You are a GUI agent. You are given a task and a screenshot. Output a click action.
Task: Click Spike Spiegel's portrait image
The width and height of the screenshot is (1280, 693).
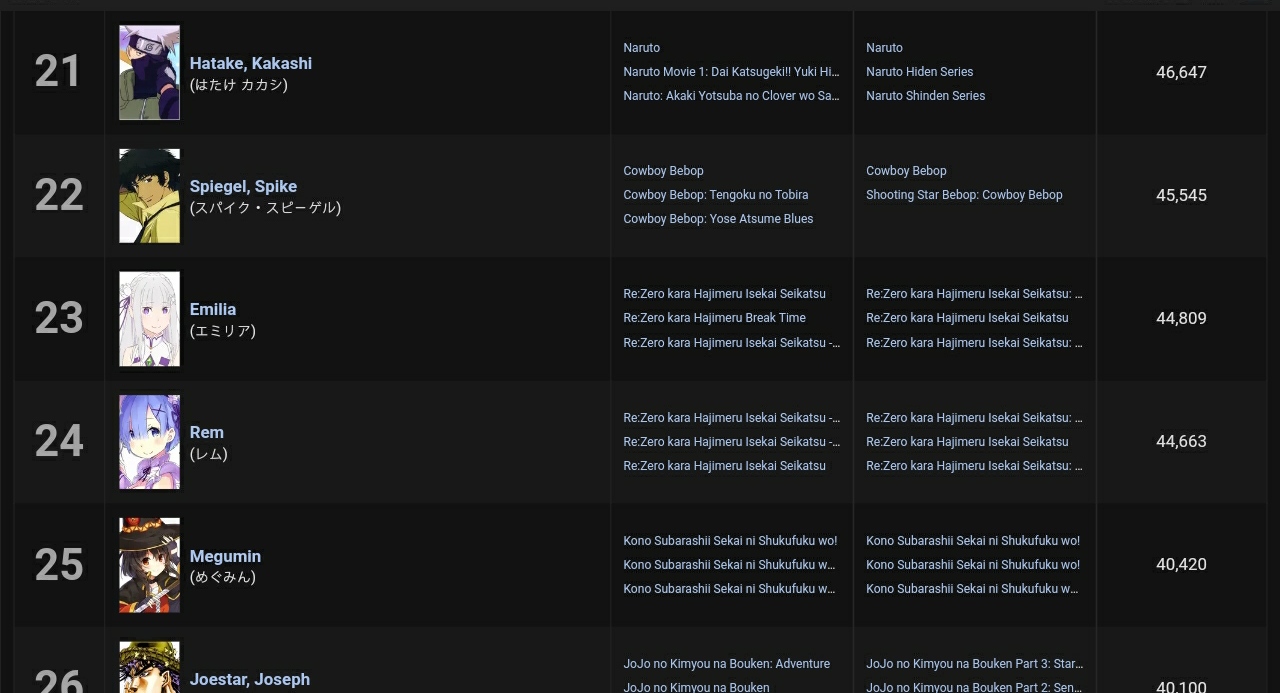coord(149,195)
